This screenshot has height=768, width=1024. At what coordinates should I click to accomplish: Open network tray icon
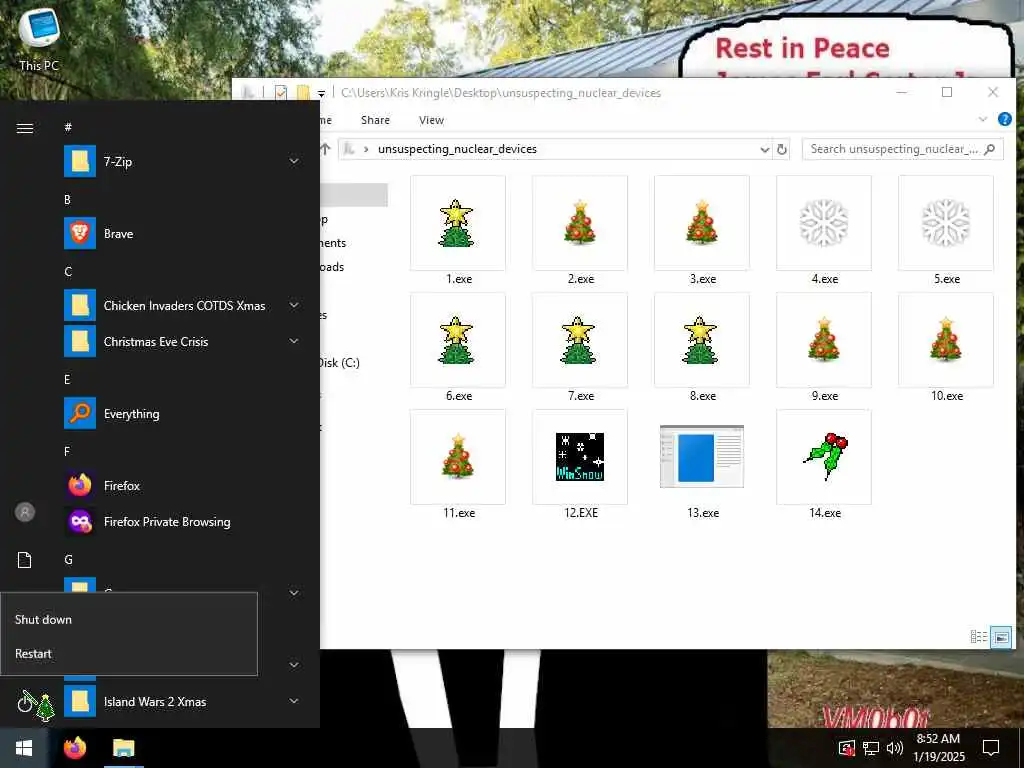coord(871,748)
